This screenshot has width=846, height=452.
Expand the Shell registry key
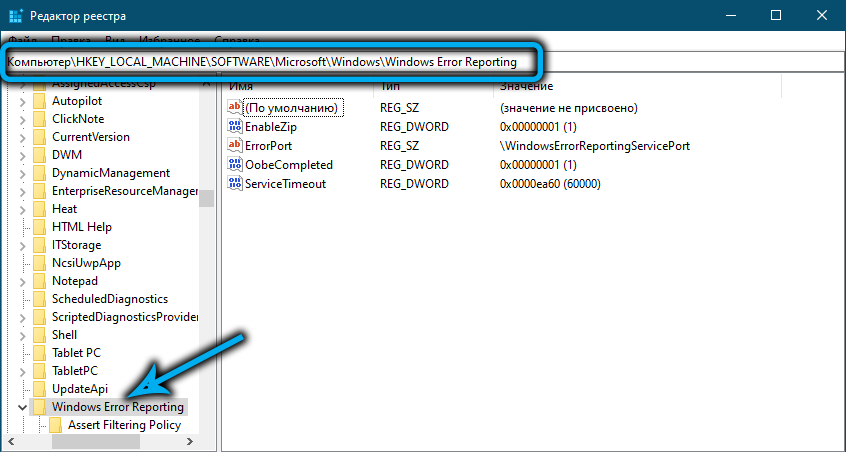[22, 335]
